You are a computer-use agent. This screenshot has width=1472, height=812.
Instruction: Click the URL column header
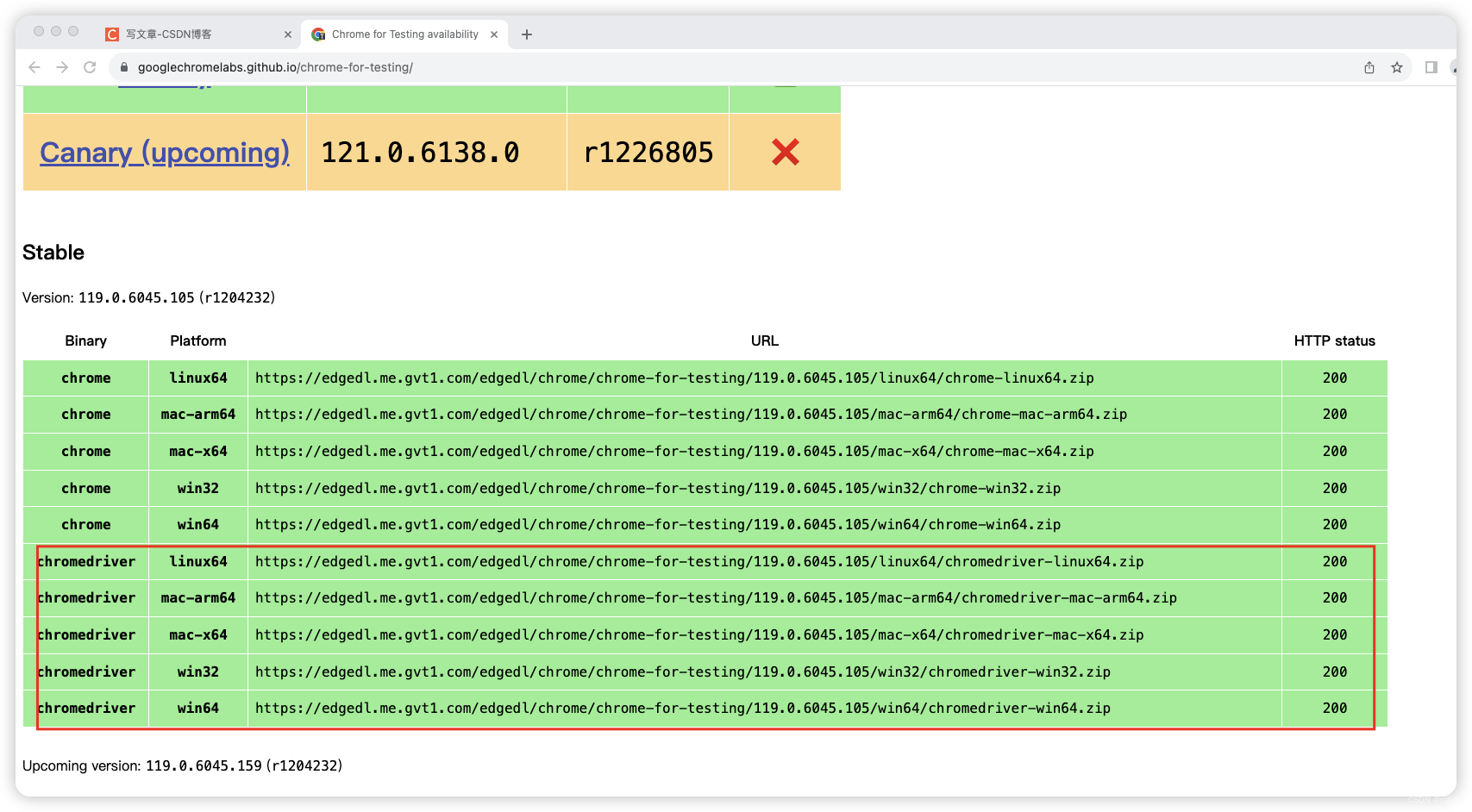click(765, 341)
